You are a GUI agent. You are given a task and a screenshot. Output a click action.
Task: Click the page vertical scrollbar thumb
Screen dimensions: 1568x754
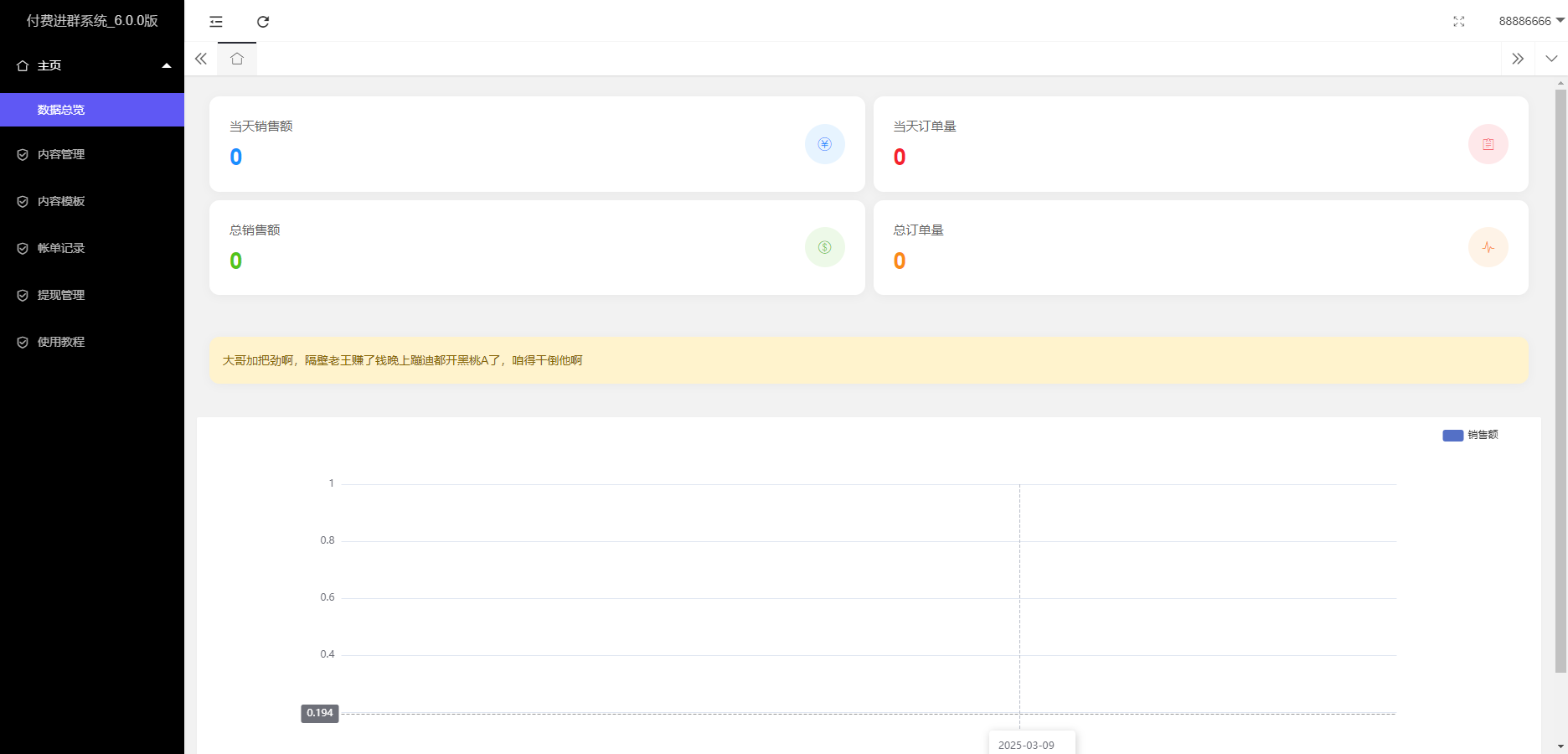(x=1560, y=380)
